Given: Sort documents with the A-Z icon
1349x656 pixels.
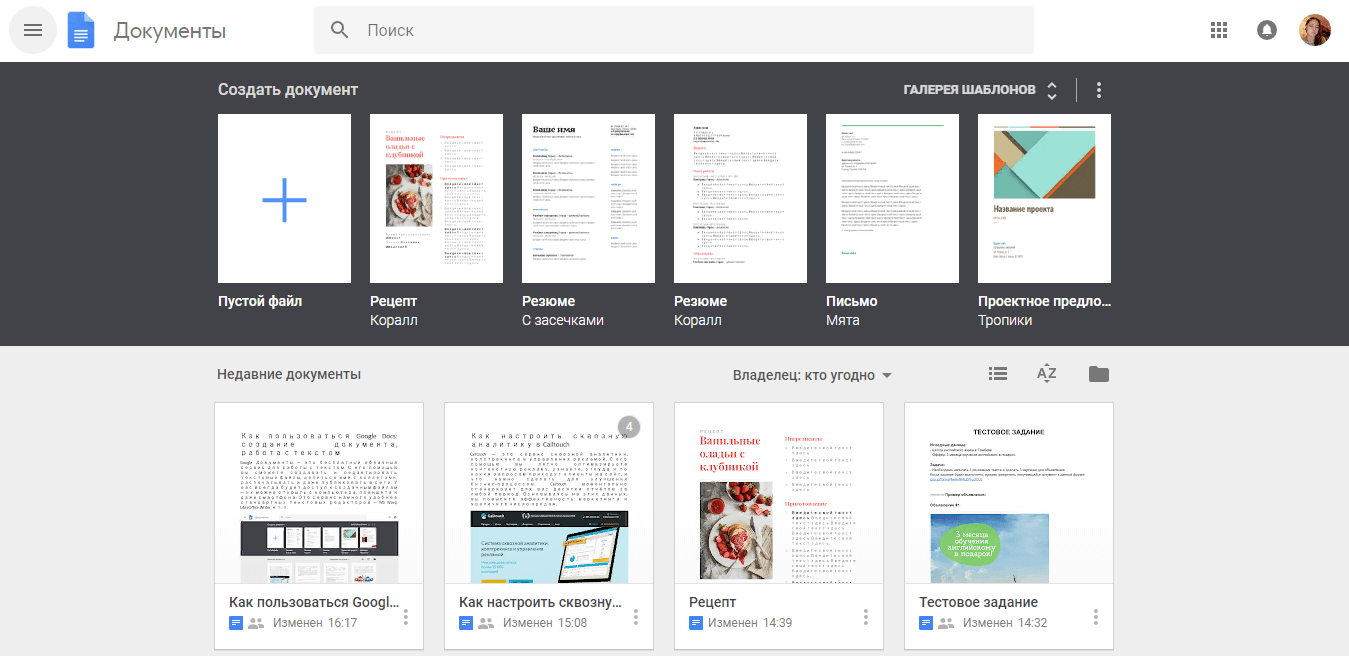Looking at the screenshot, I should pos(1046,373).
